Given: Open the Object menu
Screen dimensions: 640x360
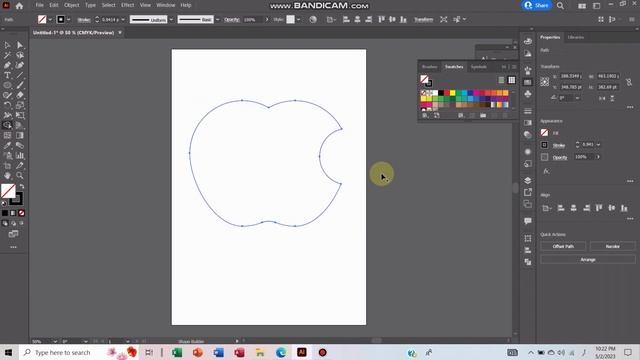Looking at the screenshot, I should 71,5.
